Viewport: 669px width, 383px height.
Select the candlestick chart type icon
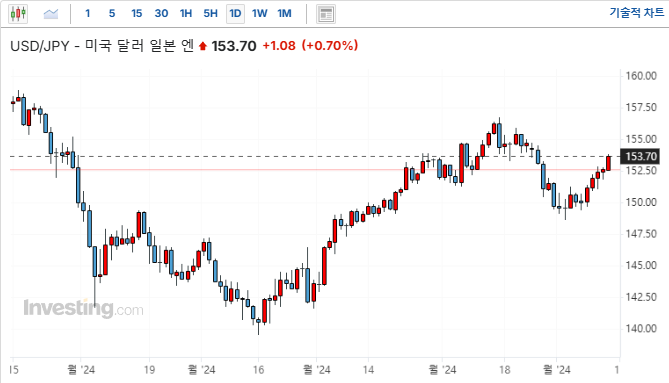pyautogui.click(x=18, y=14)
